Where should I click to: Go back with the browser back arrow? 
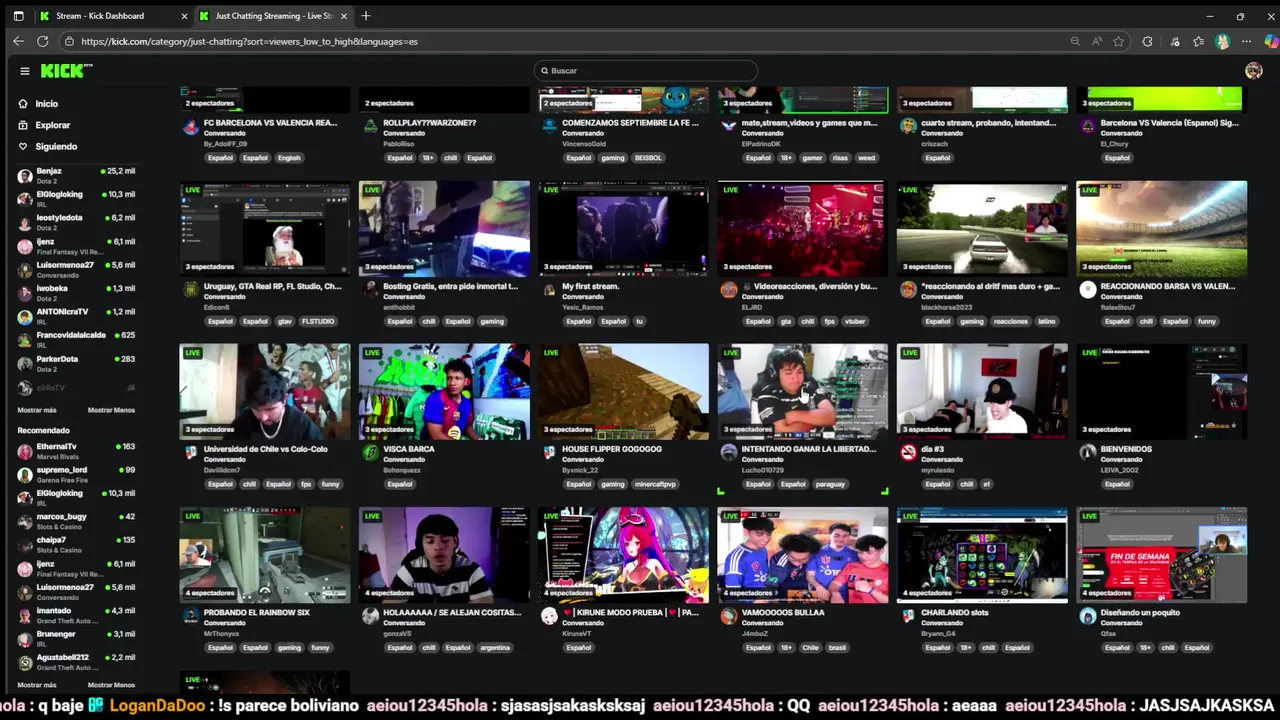coord(18,41)
